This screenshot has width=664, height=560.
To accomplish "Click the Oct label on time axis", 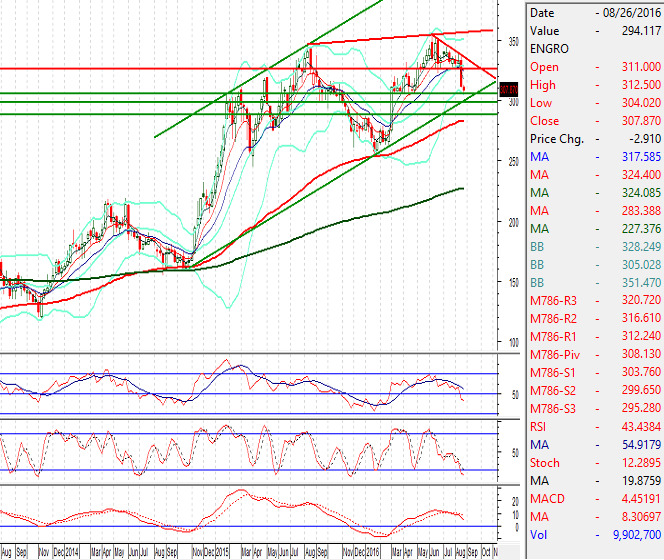I will pos(486,552).
